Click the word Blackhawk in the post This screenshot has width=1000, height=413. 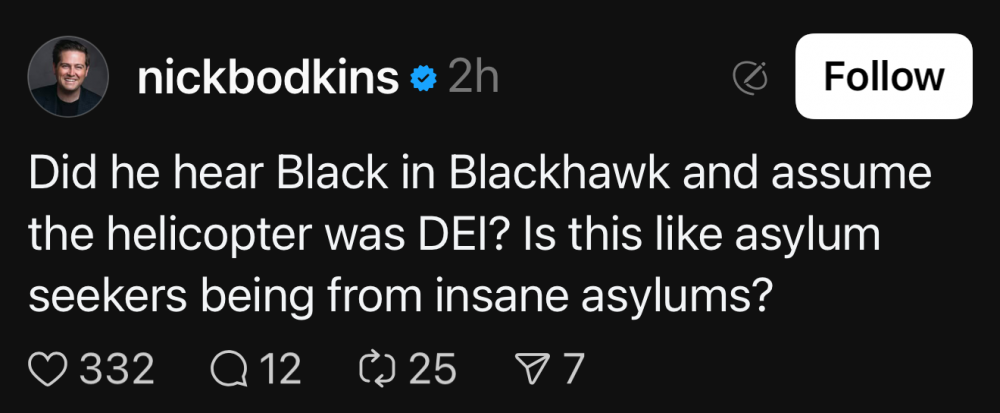coord(541,176)
